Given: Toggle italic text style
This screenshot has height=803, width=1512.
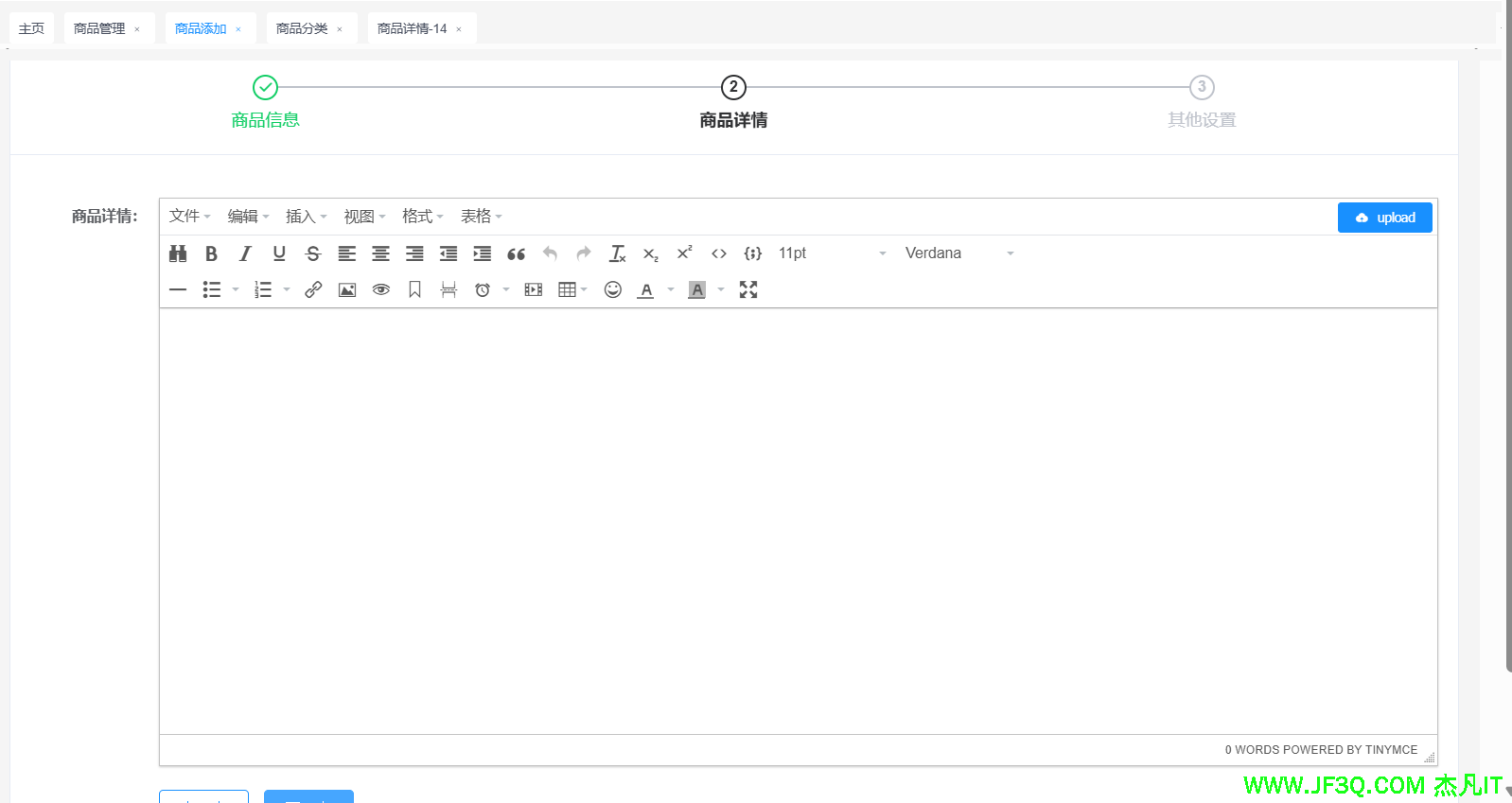Looking at the screenshot, I should click(x=245, y=253).
